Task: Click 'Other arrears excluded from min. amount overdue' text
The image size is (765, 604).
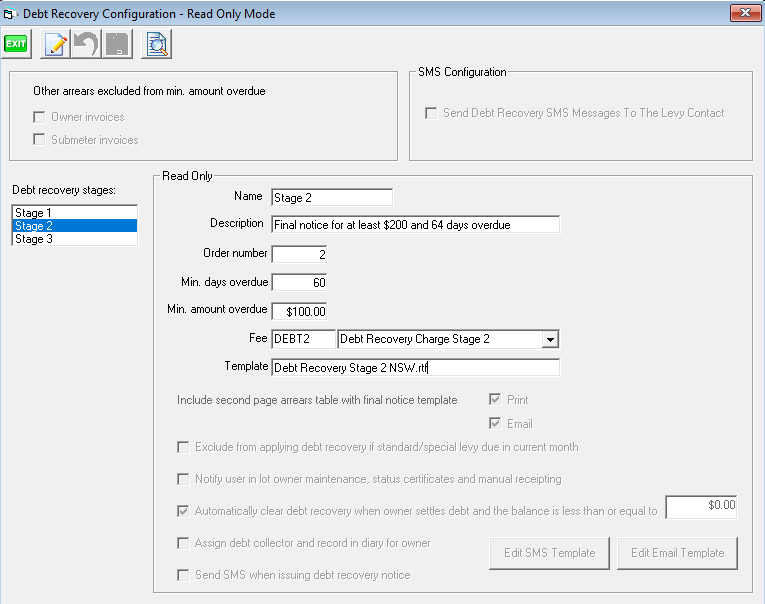Action: coord(149,91)
